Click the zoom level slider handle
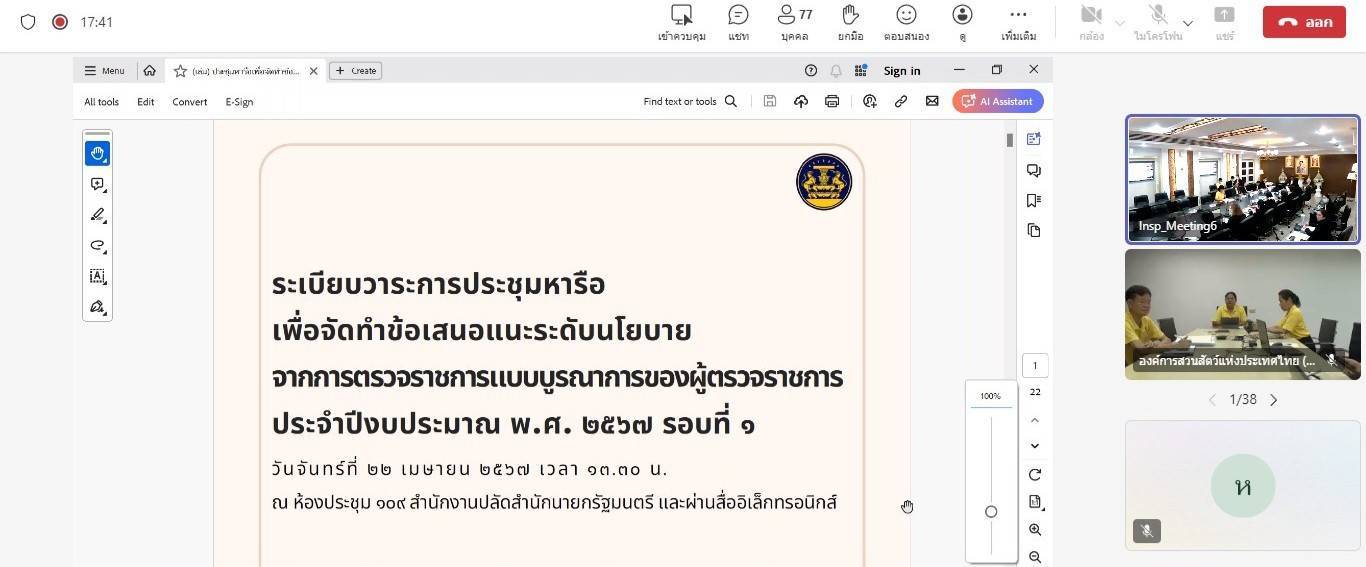The width and height of the screenshot is (1366, 567). 991,511
